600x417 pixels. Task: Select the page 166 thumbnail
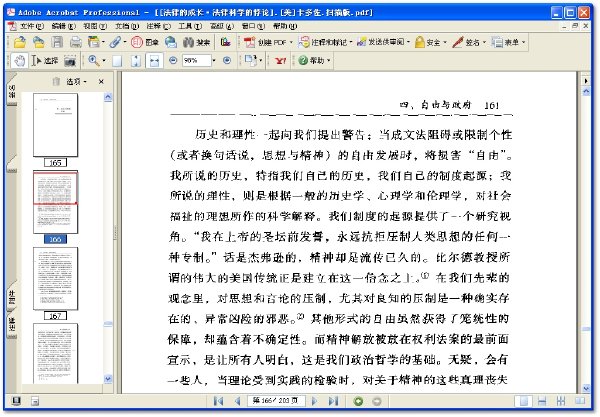coord(55,202)
